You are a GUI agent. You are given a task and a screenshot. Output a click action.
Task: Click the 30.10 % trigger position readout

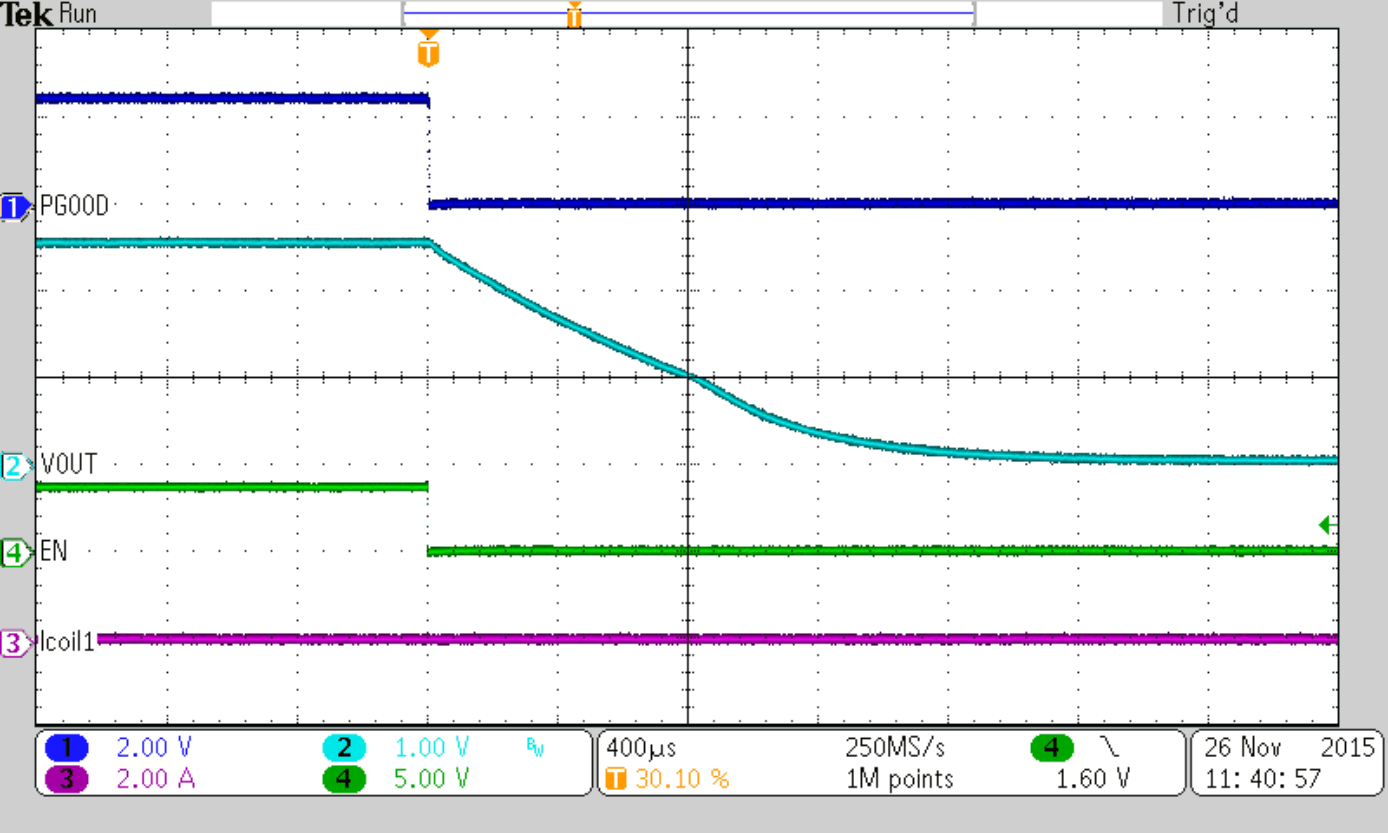682,779
